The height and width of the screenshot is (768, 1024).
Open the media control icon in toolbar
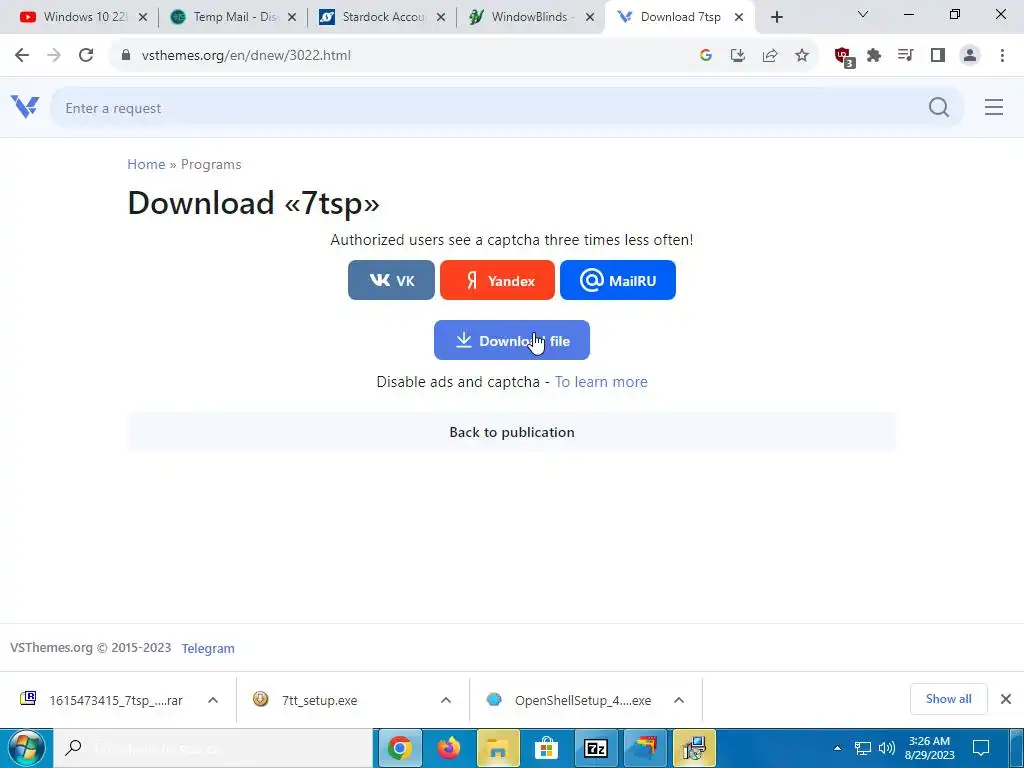pos(906,56)
